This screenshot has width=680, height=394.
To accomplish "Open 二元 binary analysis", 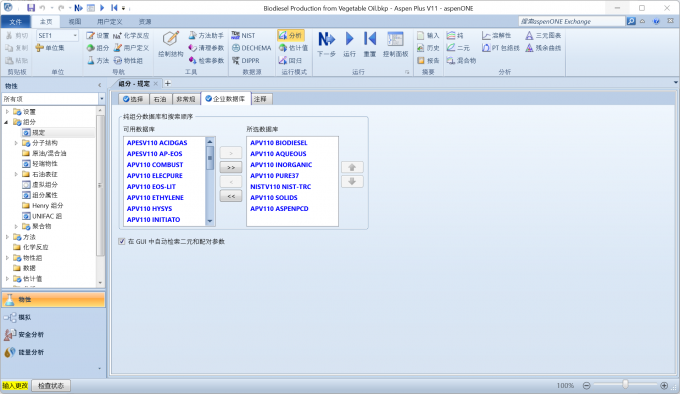I will (458, 48).
